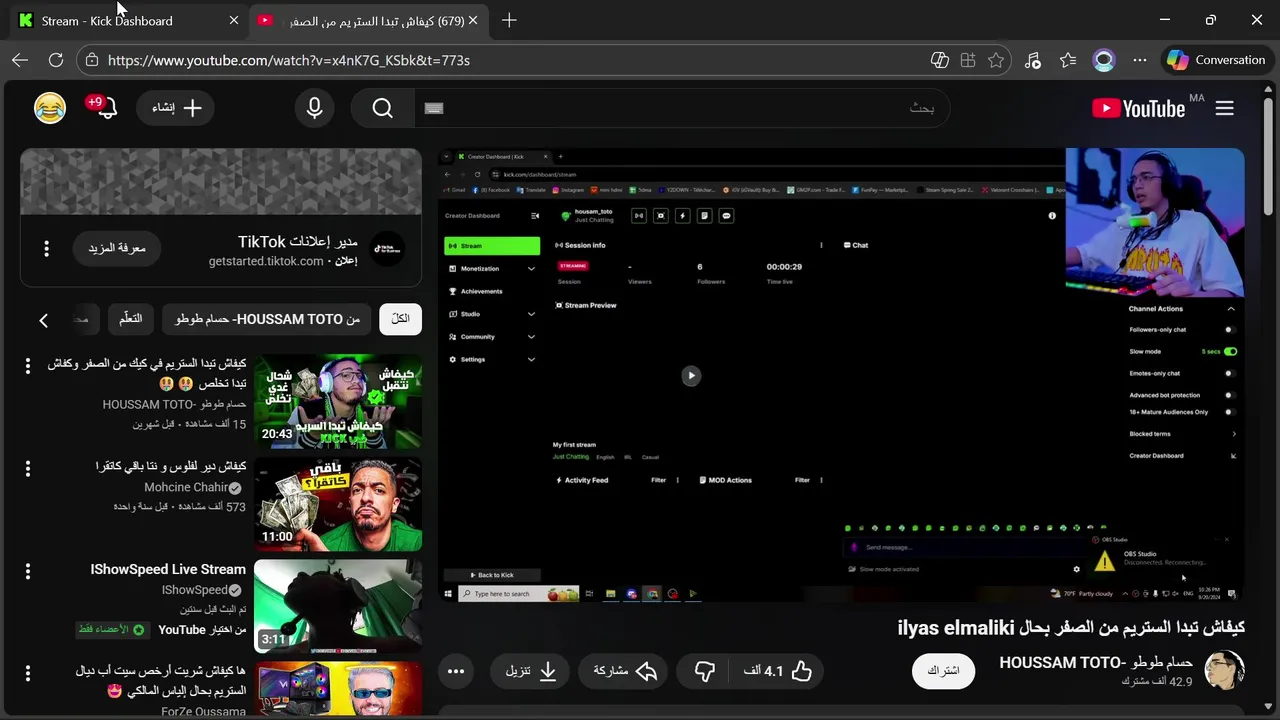
Task: Click معرفة المزيد on TikTok ad
Action: (117, 248)
